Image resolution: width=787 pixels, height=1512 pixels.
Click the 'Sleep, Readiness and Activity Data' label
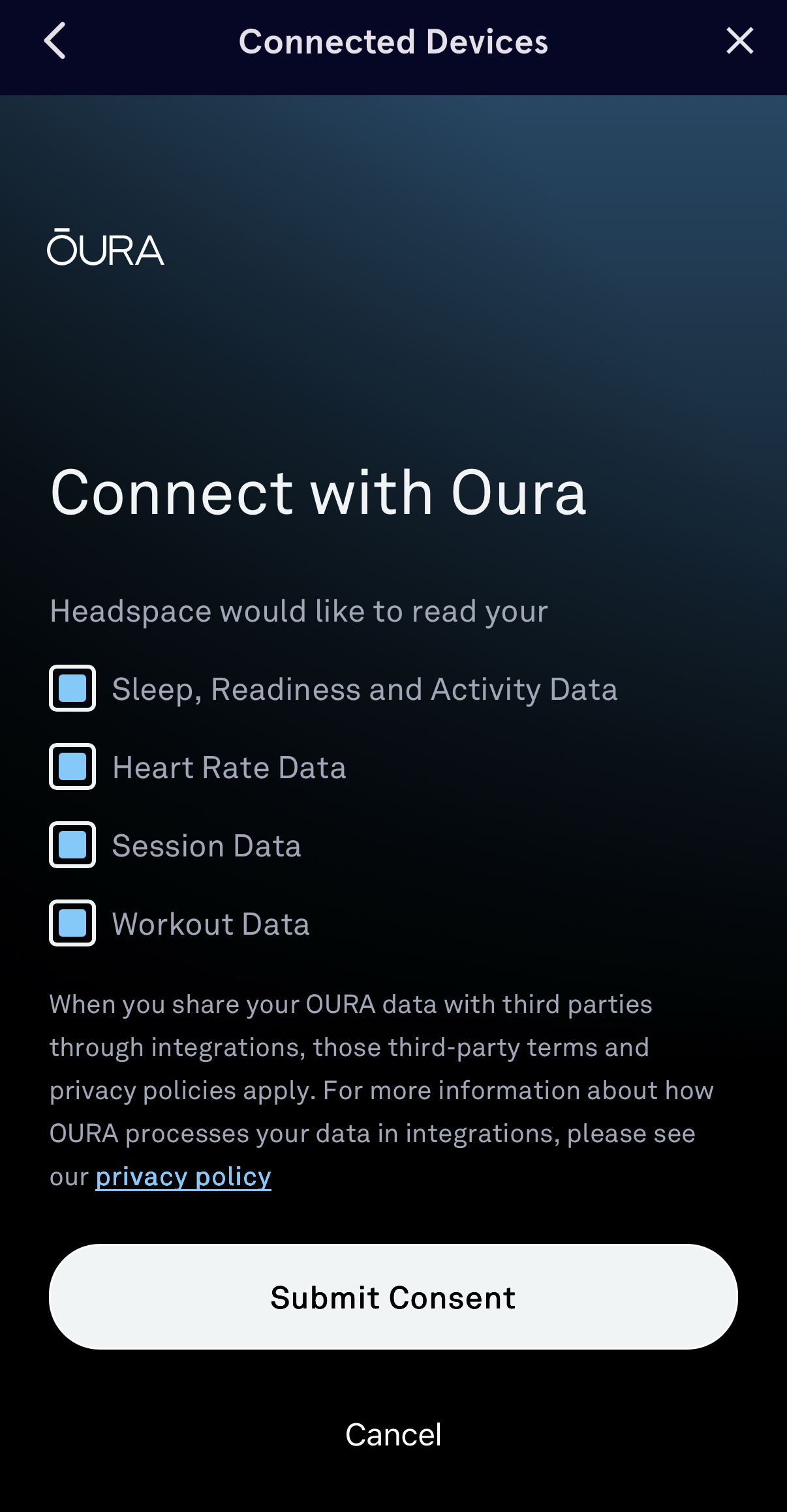[x=364, y=689]
